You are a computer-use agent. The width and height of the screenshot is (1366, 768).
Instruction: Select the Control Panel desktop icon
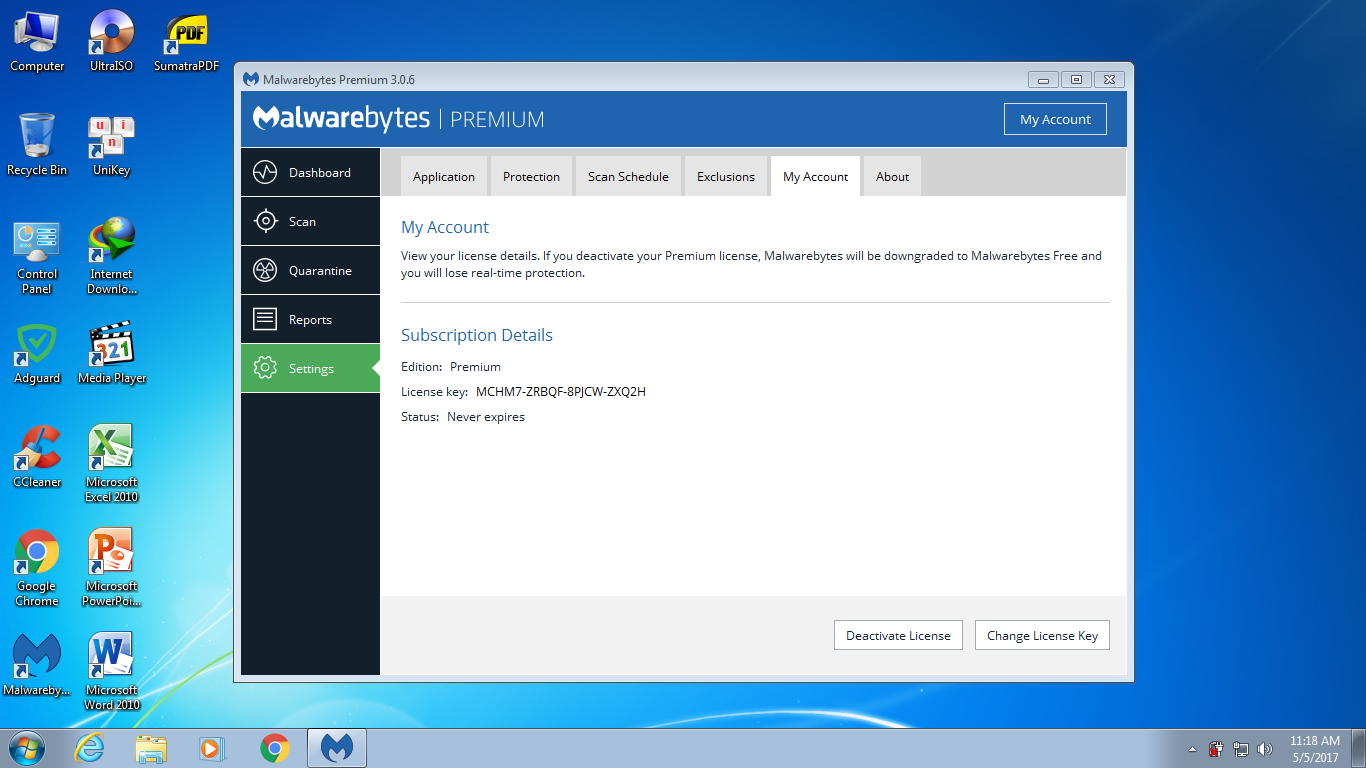[37, 258]
